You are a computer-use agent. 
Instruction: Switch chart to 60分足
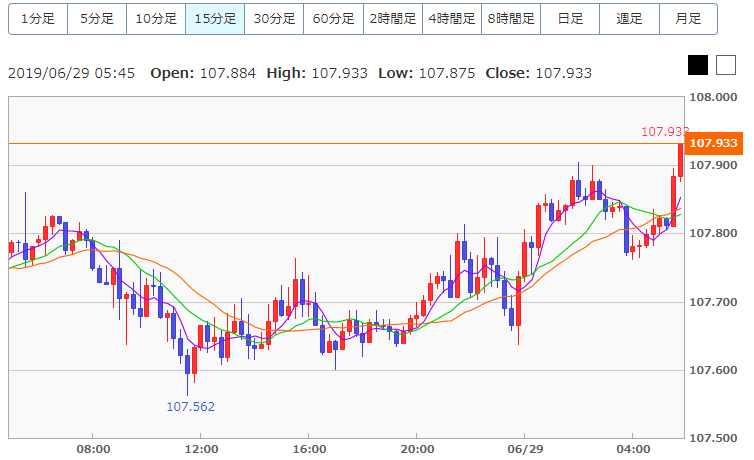[333, 19]
